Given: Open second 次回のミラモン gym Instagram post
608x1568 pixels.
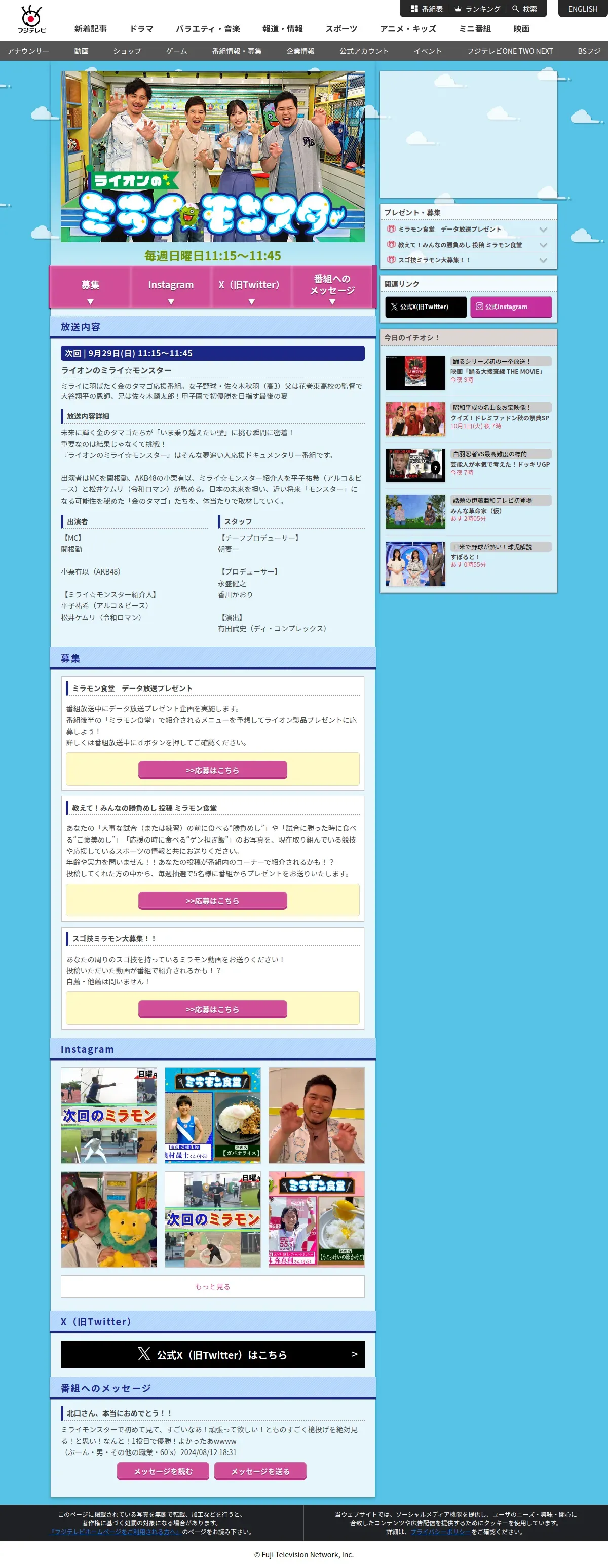Looking at the screenshot, I should pos(213,1220).
